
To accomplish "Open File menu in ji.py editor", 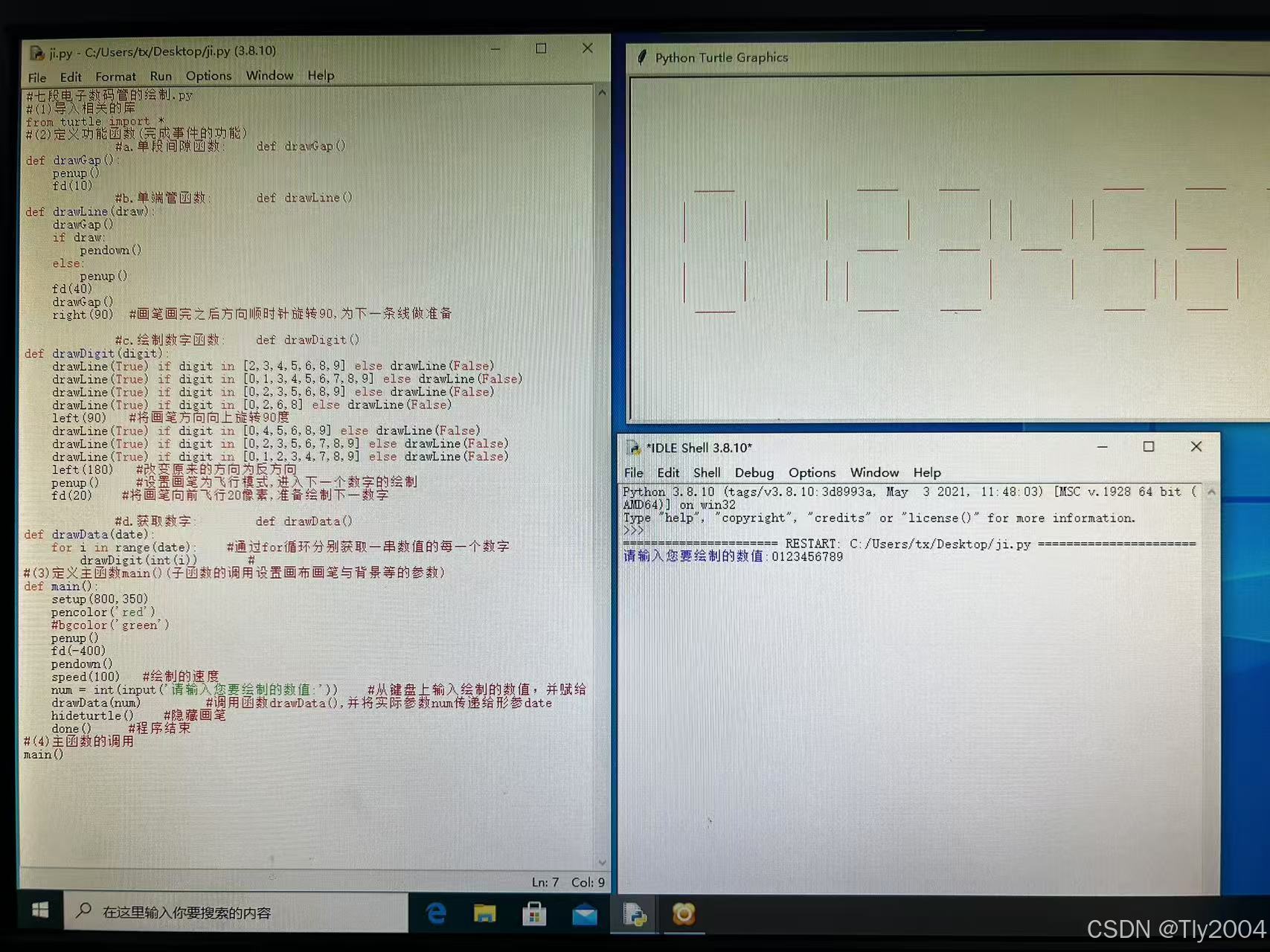I will tap(37, 77).
